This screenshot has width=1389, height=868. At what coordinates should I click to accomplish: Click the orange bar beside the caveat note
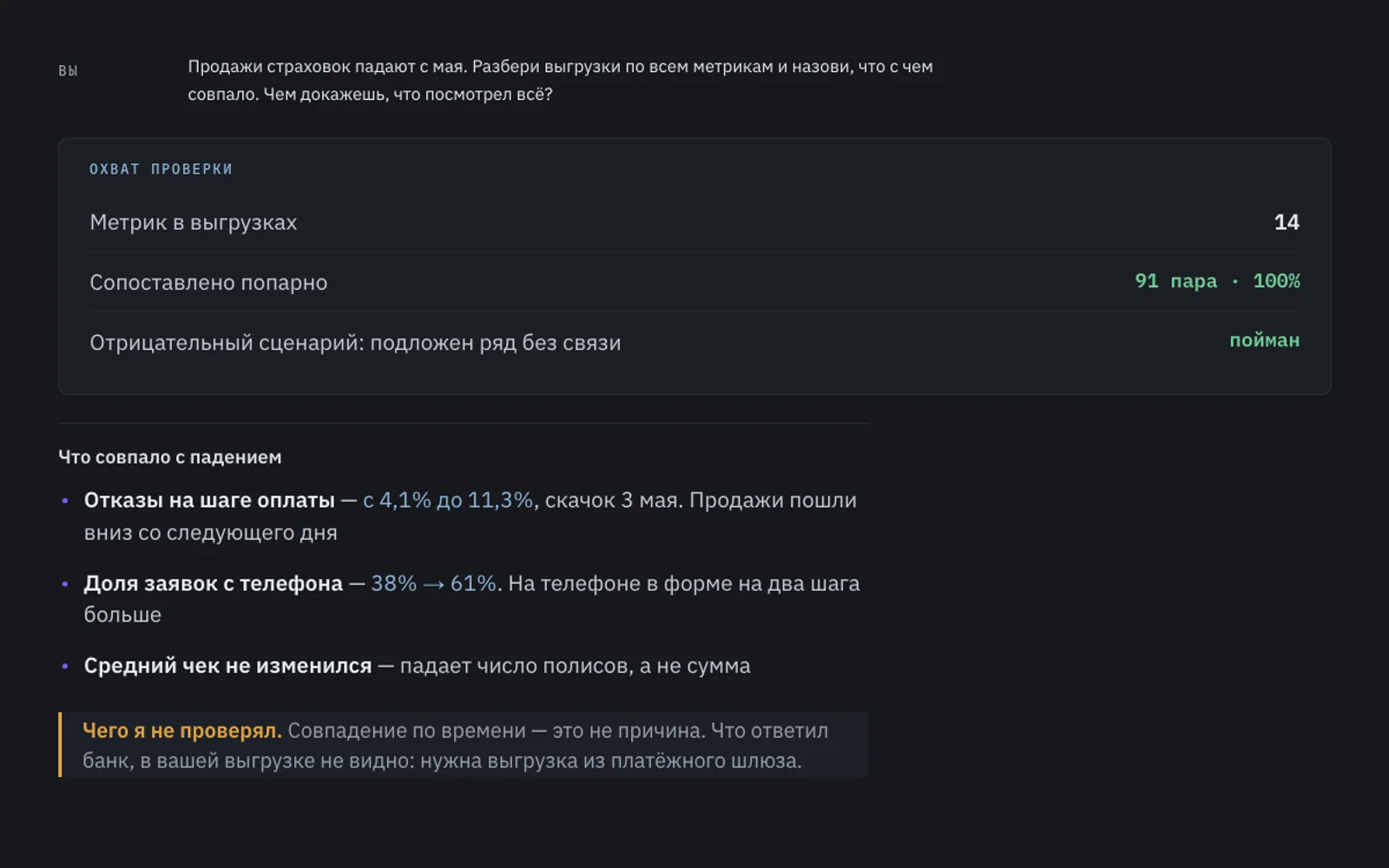(60, 745)
